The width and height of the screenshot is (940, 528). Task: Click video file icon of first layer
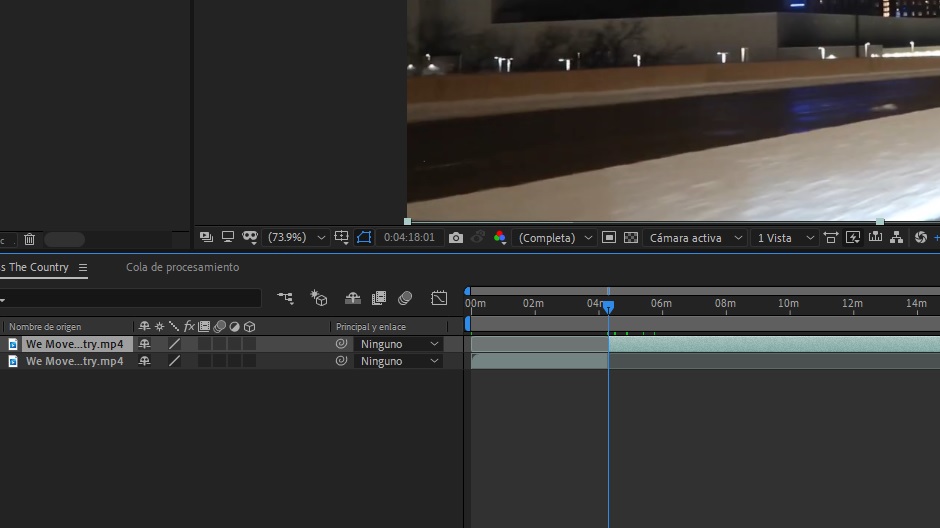coord(13,344)
